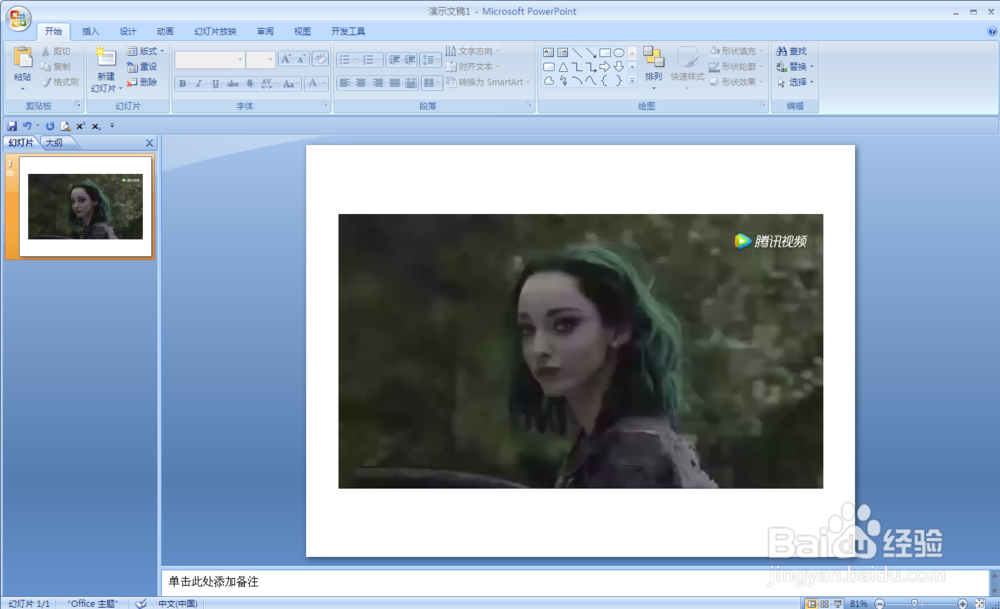The image size is (1000, 609).
Task: Open the 替换 replace dropdown
Action: tap(795, 66)
